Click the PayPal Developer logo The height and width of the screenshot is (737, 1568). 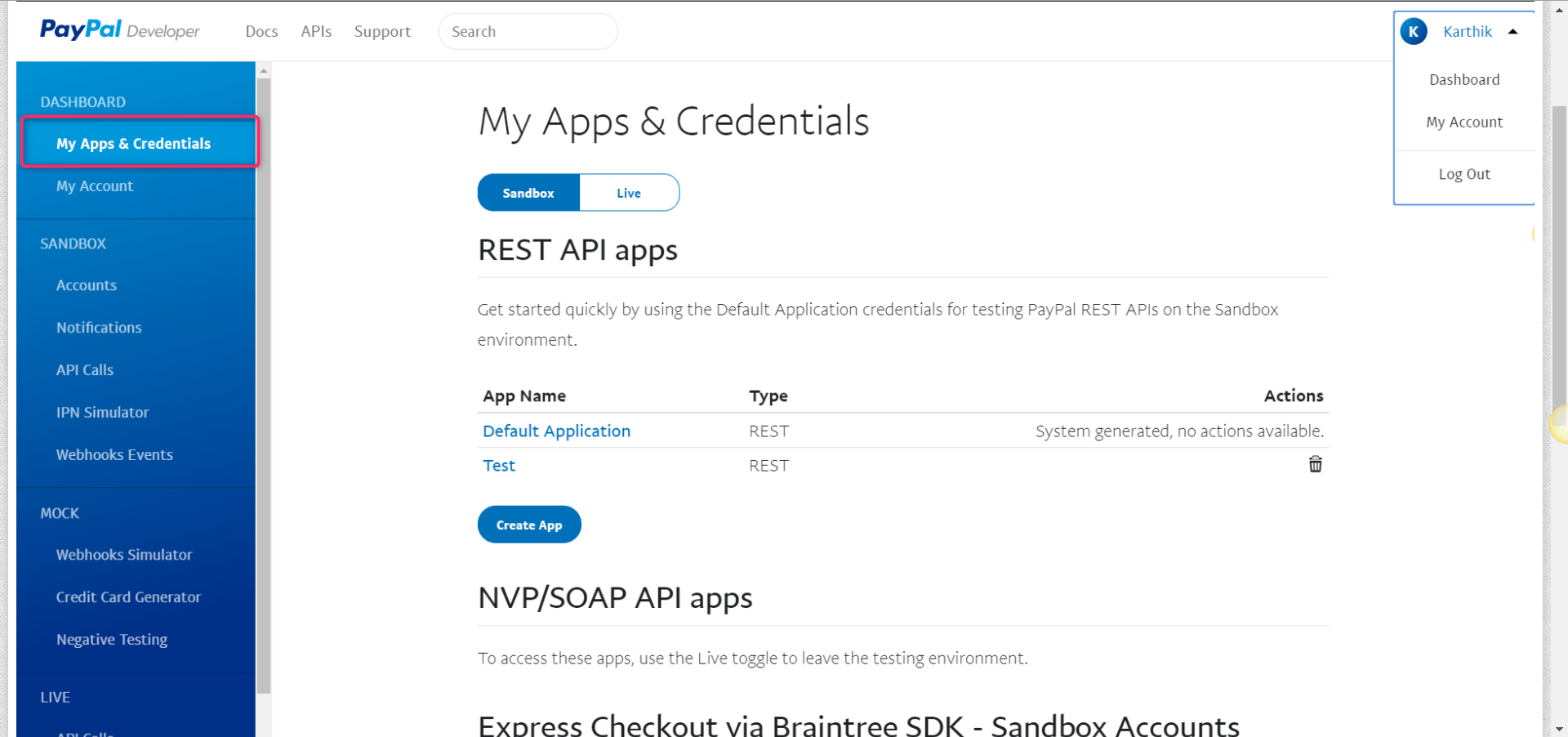click(120, 30)
